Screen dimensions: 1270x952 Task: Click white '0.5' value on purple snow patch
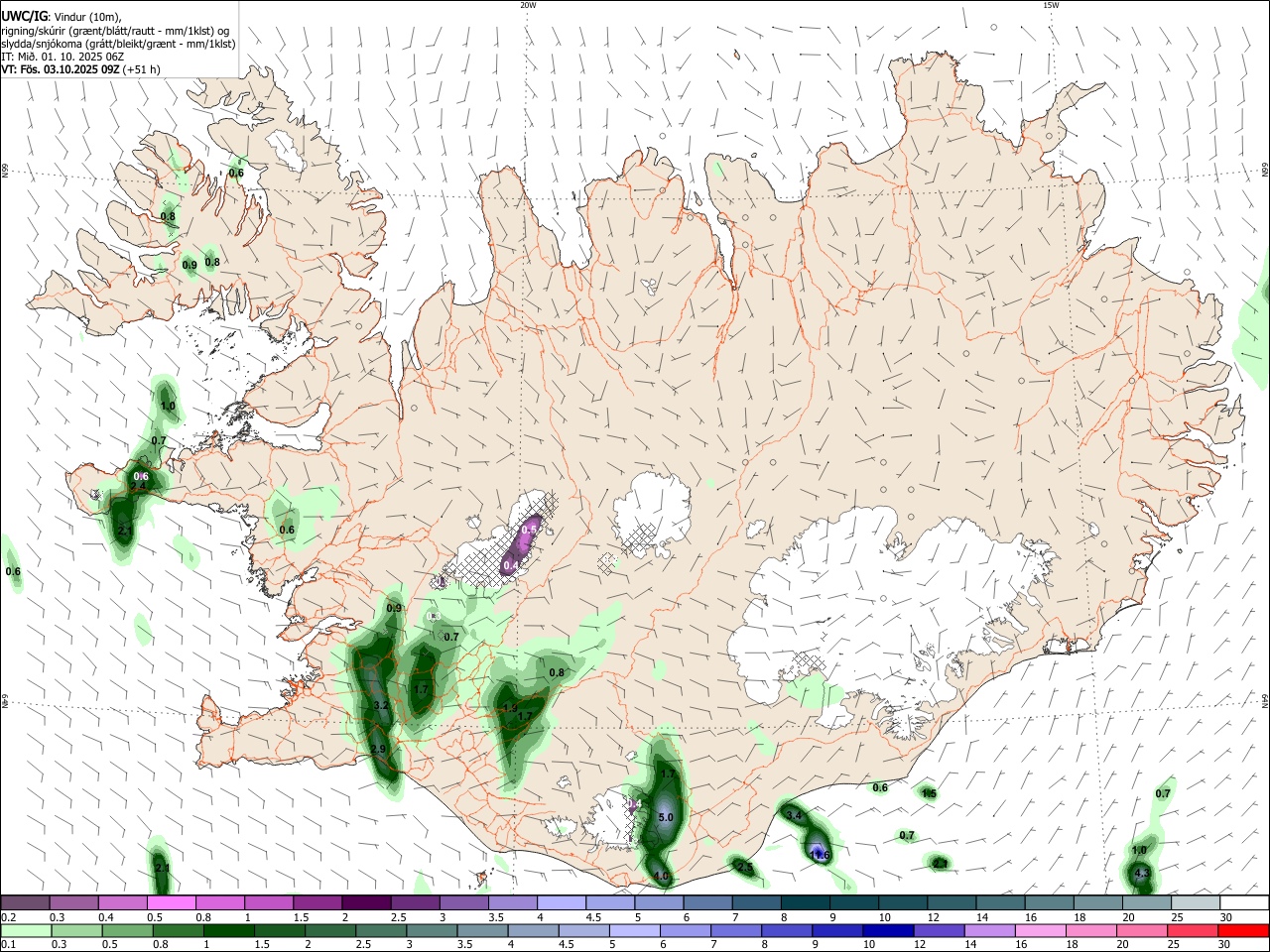[x=529, y=531]
